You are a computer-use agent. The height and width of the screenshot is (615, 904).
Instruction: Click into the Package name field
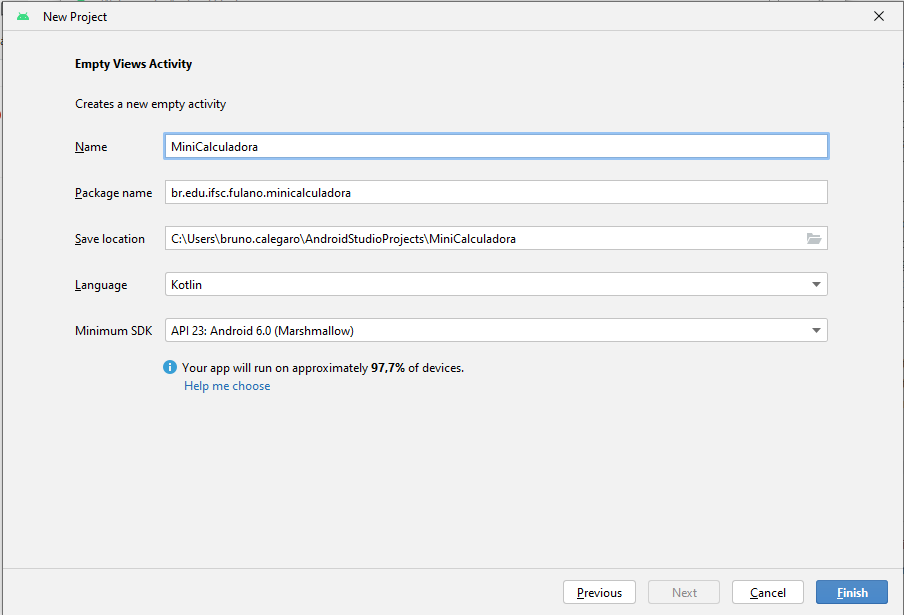point(496,192)
